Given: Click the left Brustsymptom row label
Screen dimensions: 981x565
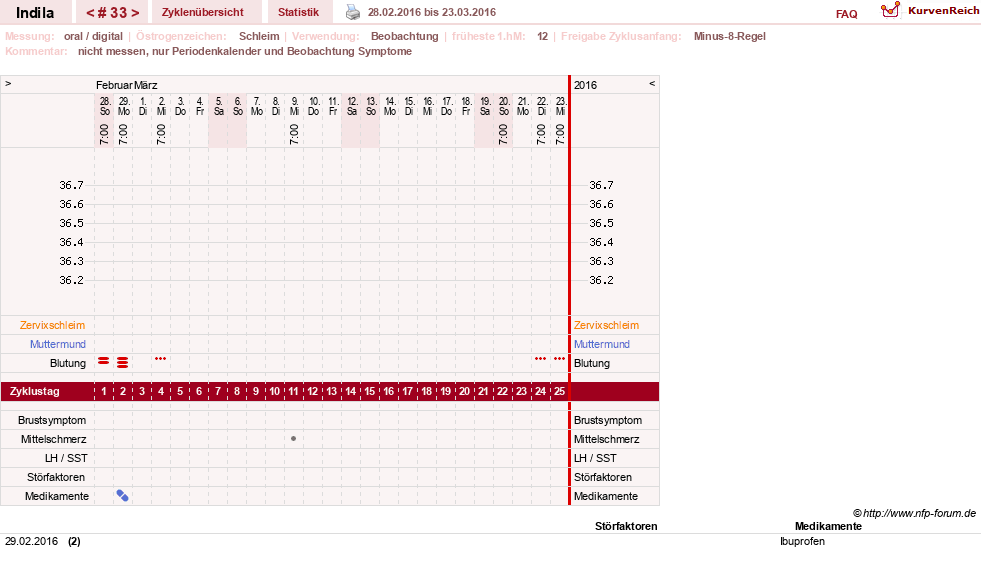Looking at the screenshot, I should pos(52,420).
